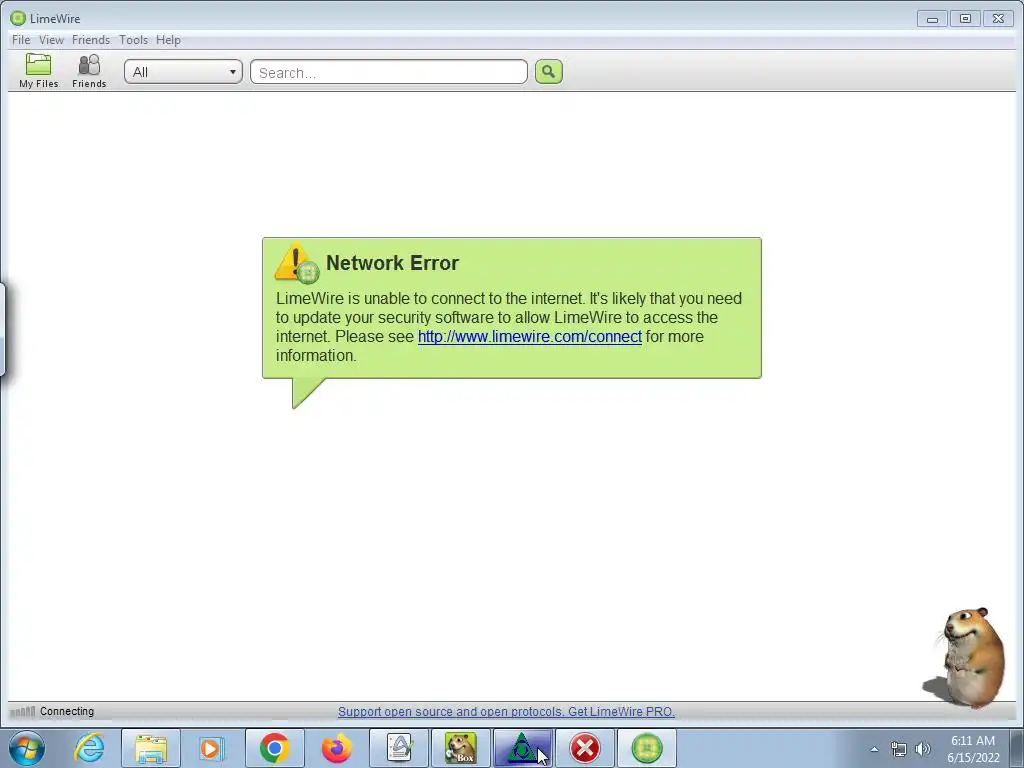Open the hamster Box taskbar app

tap(460, 748)
